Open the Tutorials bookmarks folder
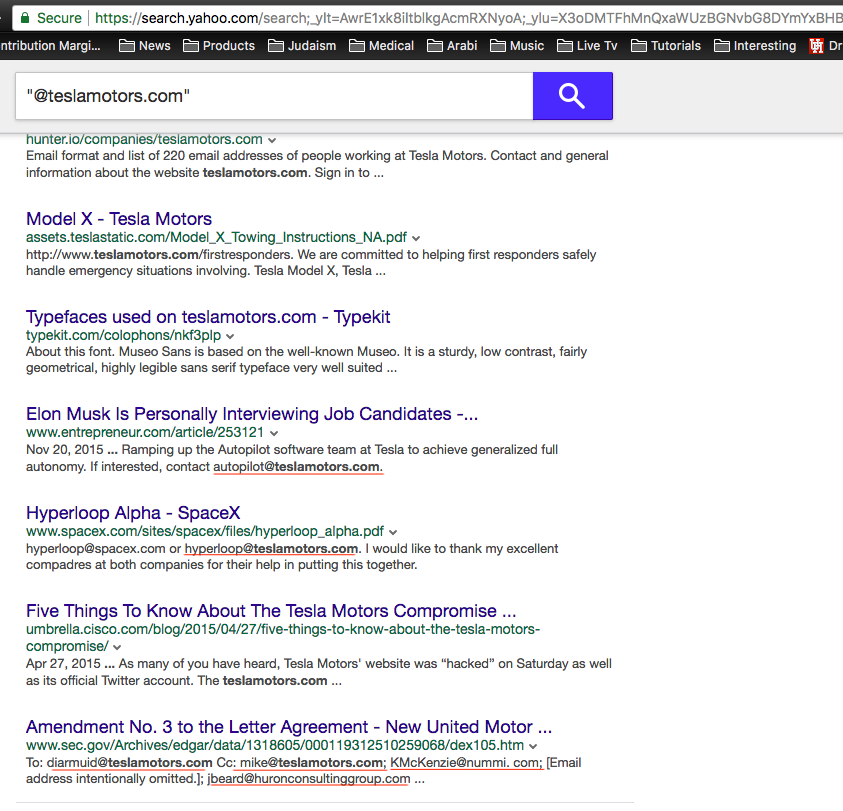The height and width of the screenshot is (811, 843). (x=666, y=46)
